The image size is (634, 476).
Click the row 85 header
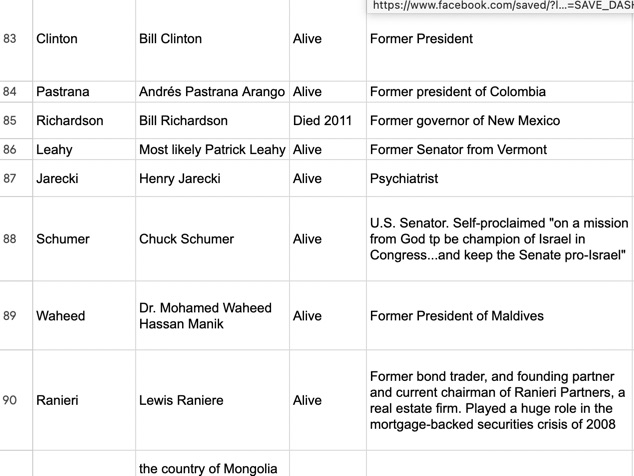pos(11,121)
